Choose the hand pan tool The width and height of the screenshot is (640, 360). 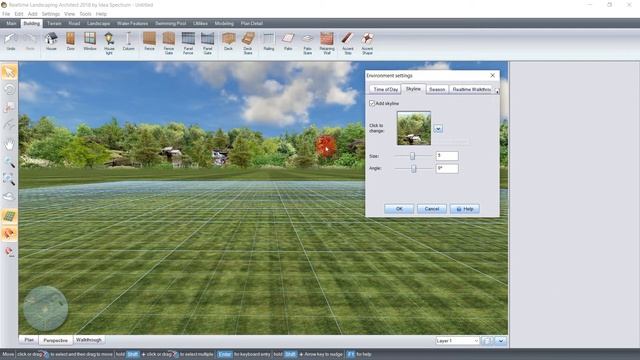click(9, 144)
